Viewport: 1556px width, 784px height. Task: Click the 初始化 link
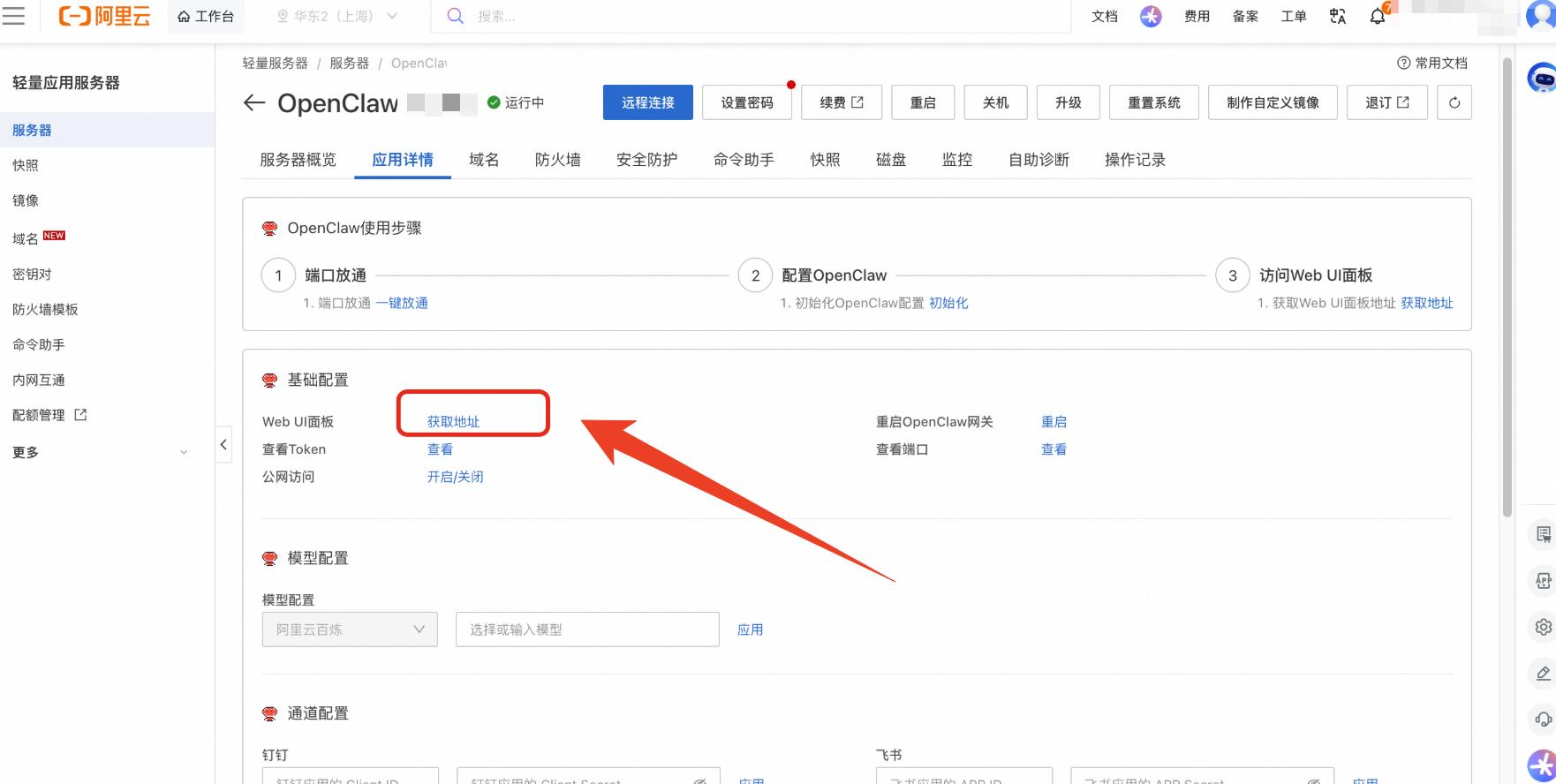949,303
